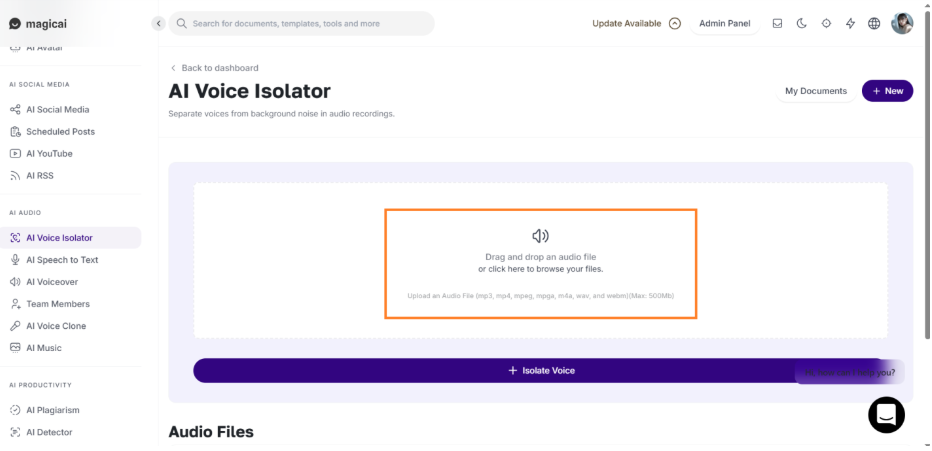
Task: Collapse the sidebar with arrow button
Action: coord(158,24)
